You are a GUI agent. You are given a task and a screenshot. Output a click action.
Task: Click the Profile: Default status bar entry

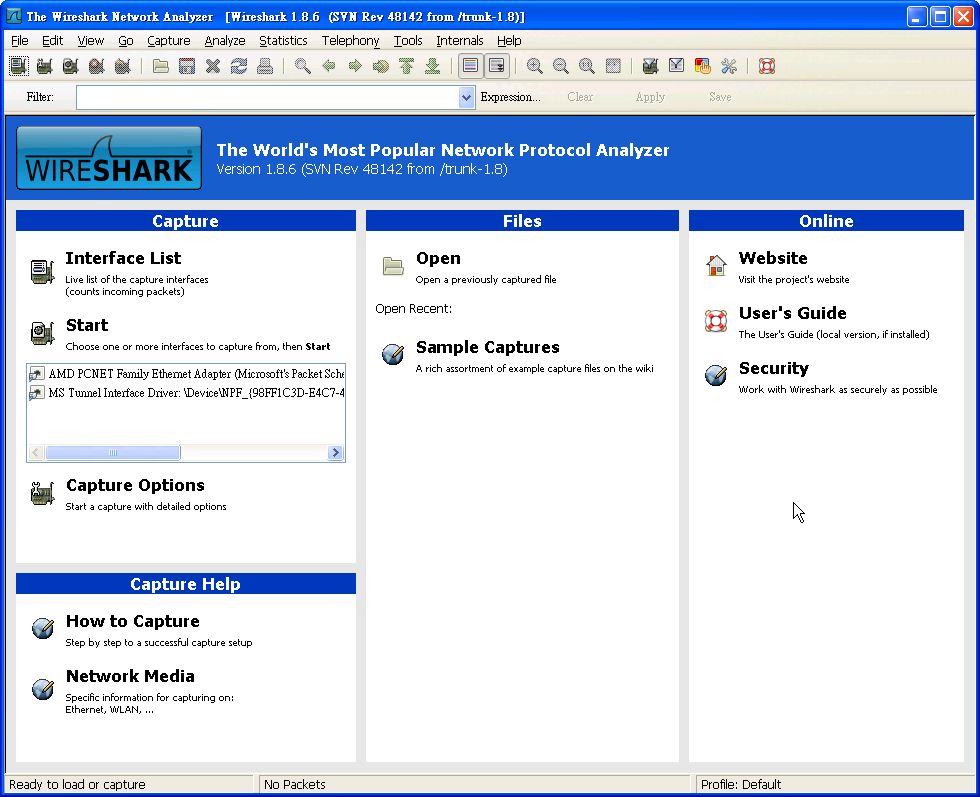[741, 784]
